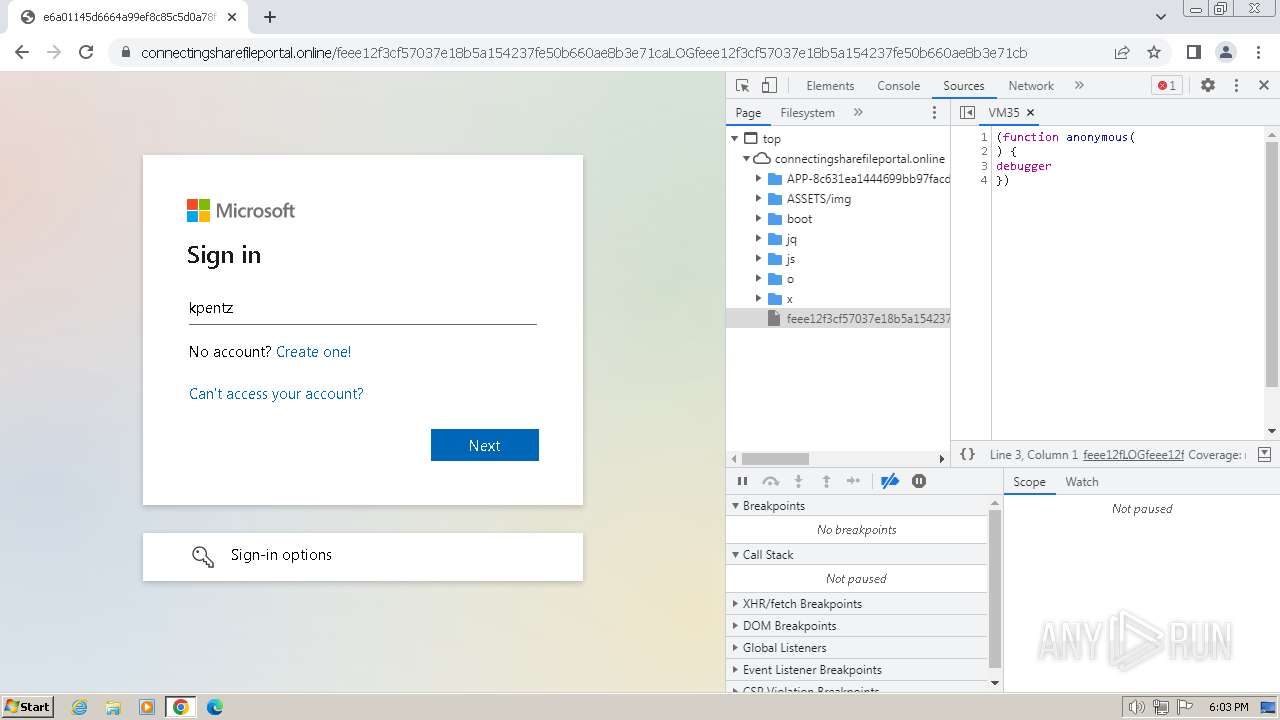
Task: Click the share page icon in address bar
Action: pyautogui.click(x=1122, y=52)
